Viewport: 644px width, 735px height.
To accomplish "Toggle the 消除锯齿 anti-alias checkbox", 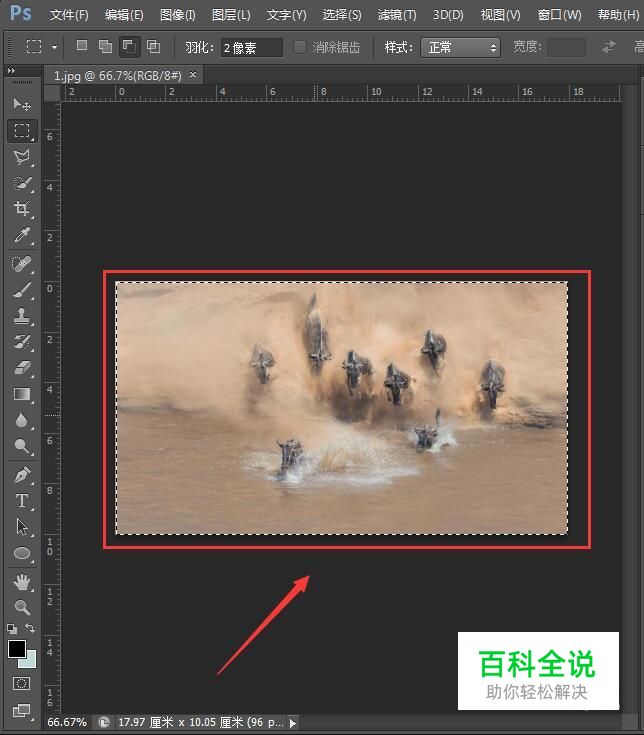I will click(x=300, y=47).
